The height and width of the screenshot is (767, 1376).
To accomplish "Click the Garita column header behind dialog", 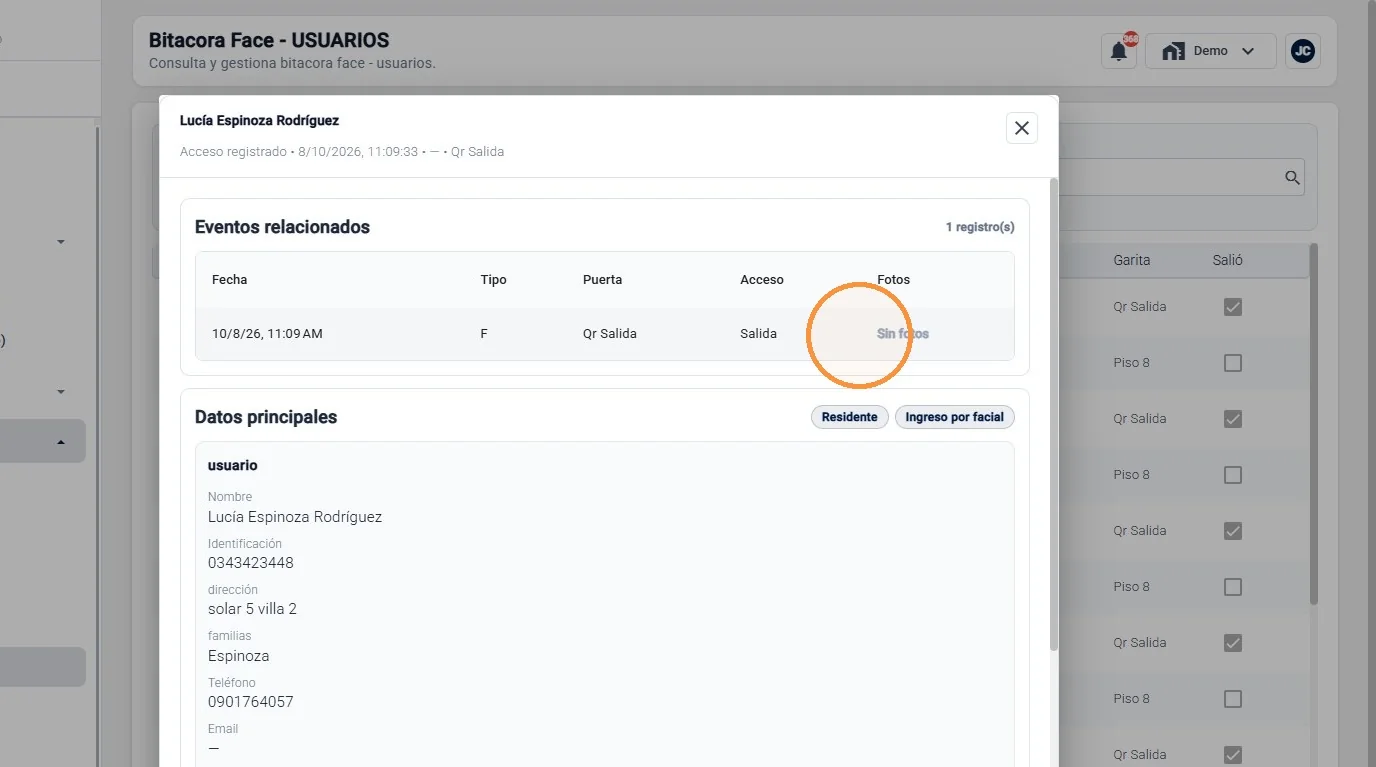I will [1131, 260].
